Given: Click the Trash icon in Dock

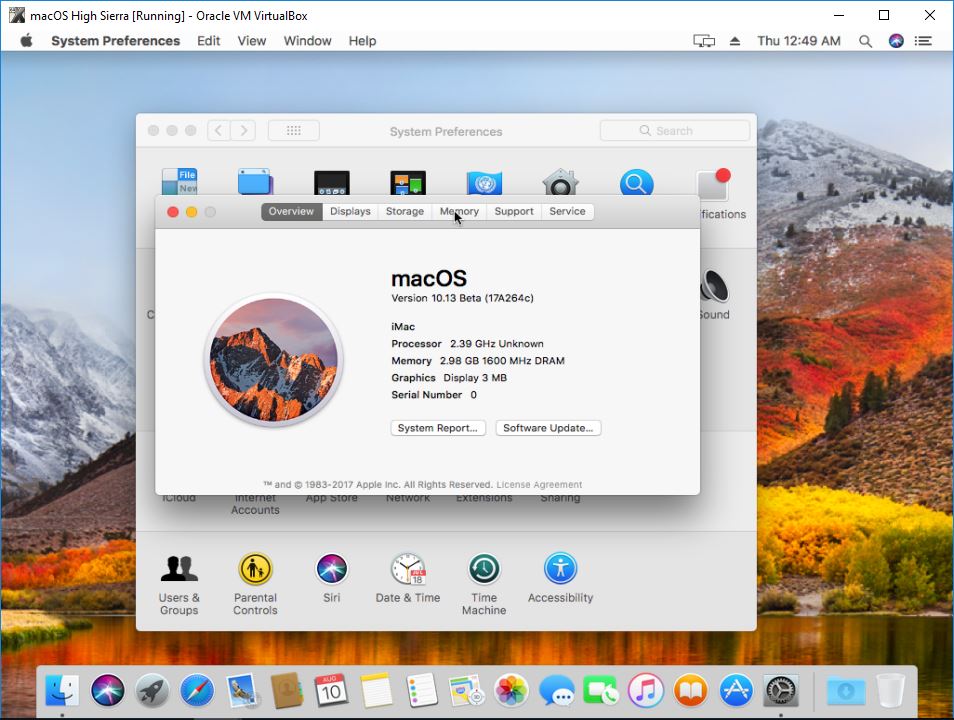Looking at the screenshot, I should point(890,690).
